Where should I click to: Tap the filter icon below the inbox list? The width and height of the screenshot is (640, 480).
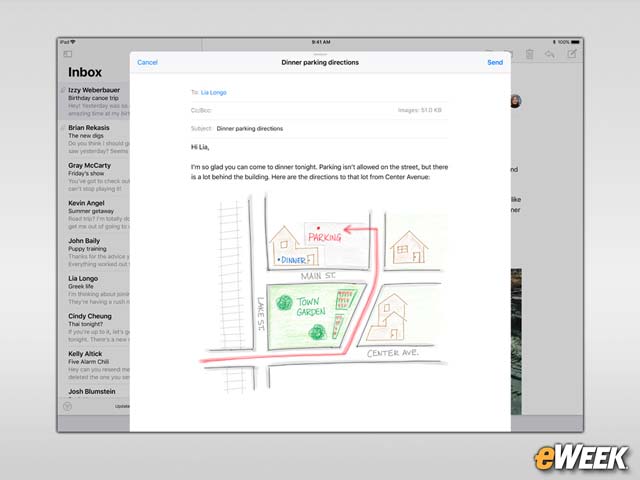pos(68,407)
